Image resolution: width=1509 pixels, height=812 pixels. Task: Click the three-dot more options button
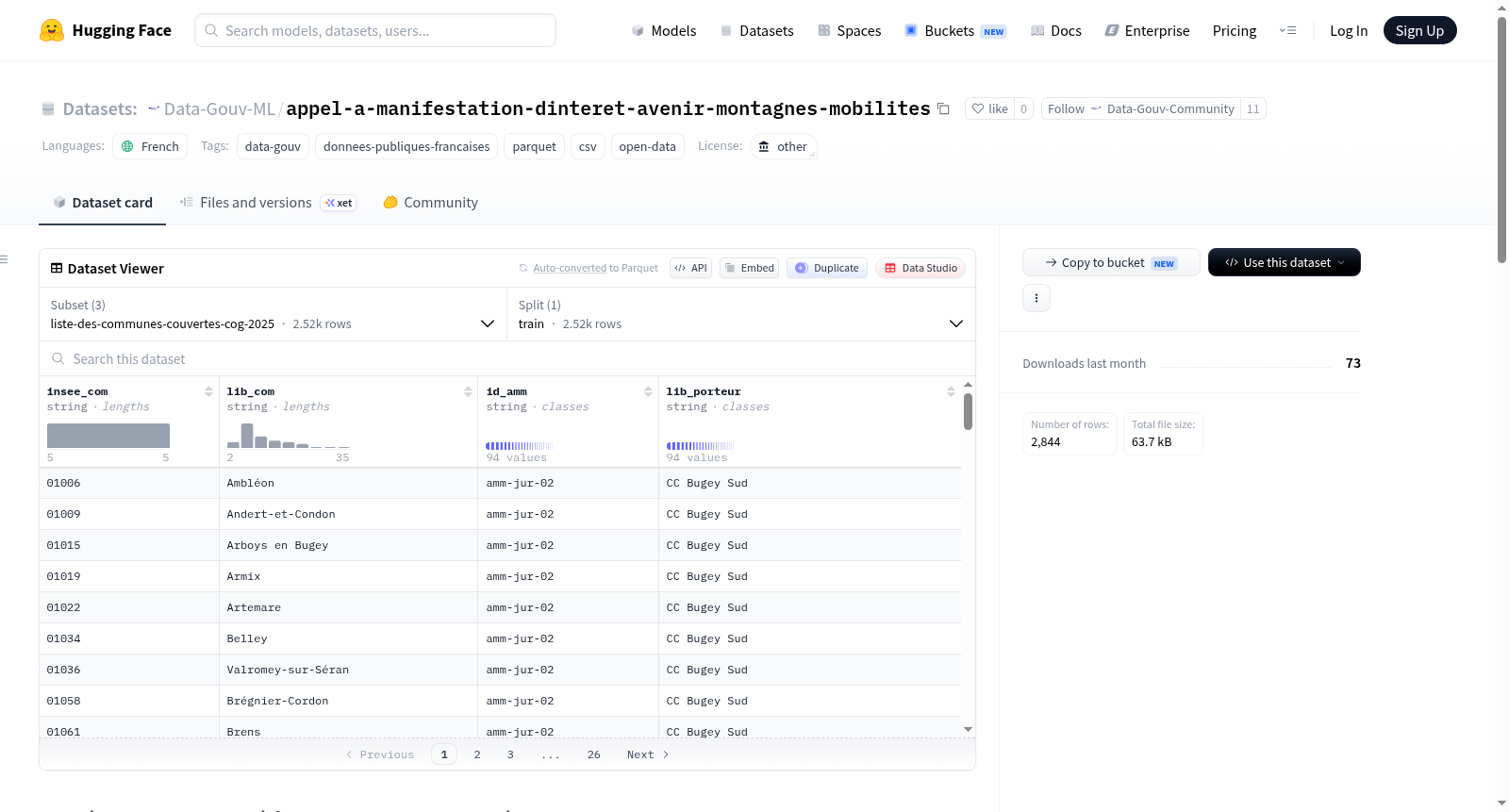click(1036, 298)
